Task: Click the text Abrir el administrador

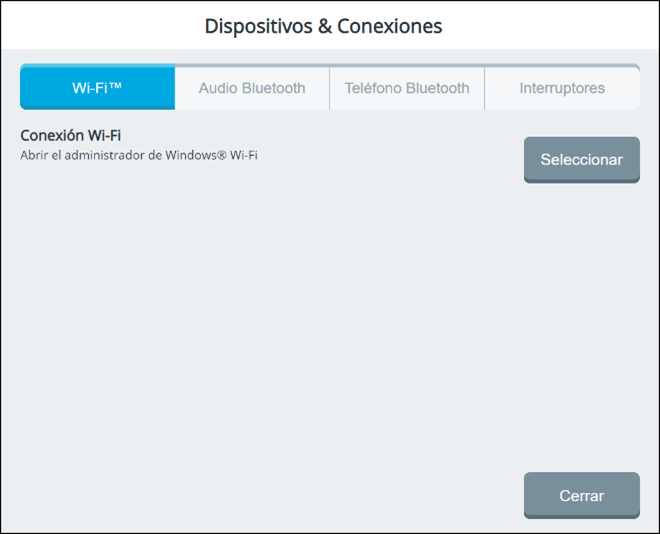Action: [x=78, y=155]
